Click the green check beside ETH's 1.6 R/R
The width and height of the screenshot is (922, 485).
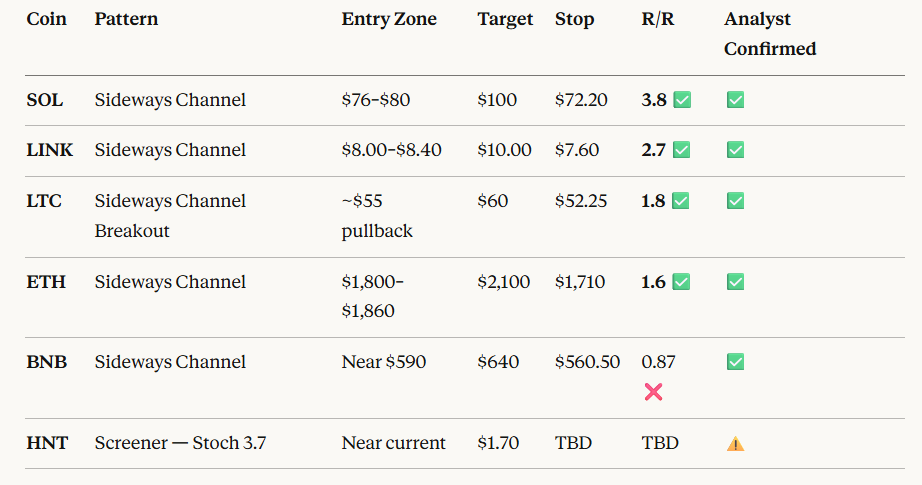tap(682, 282)
